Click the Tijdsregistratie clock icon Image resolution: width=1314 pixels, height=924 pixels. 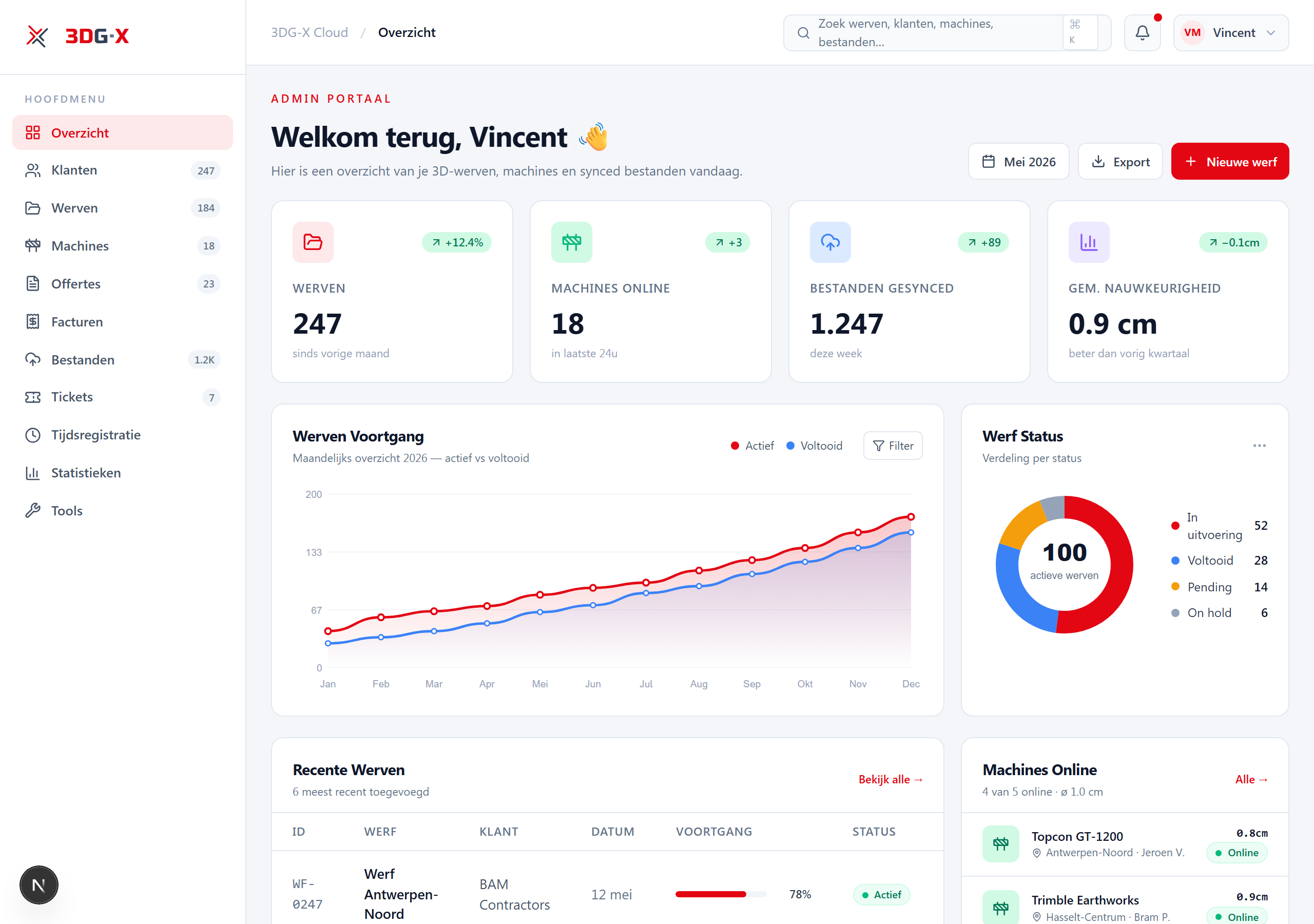pyautogui.click(x=33, y=435)
